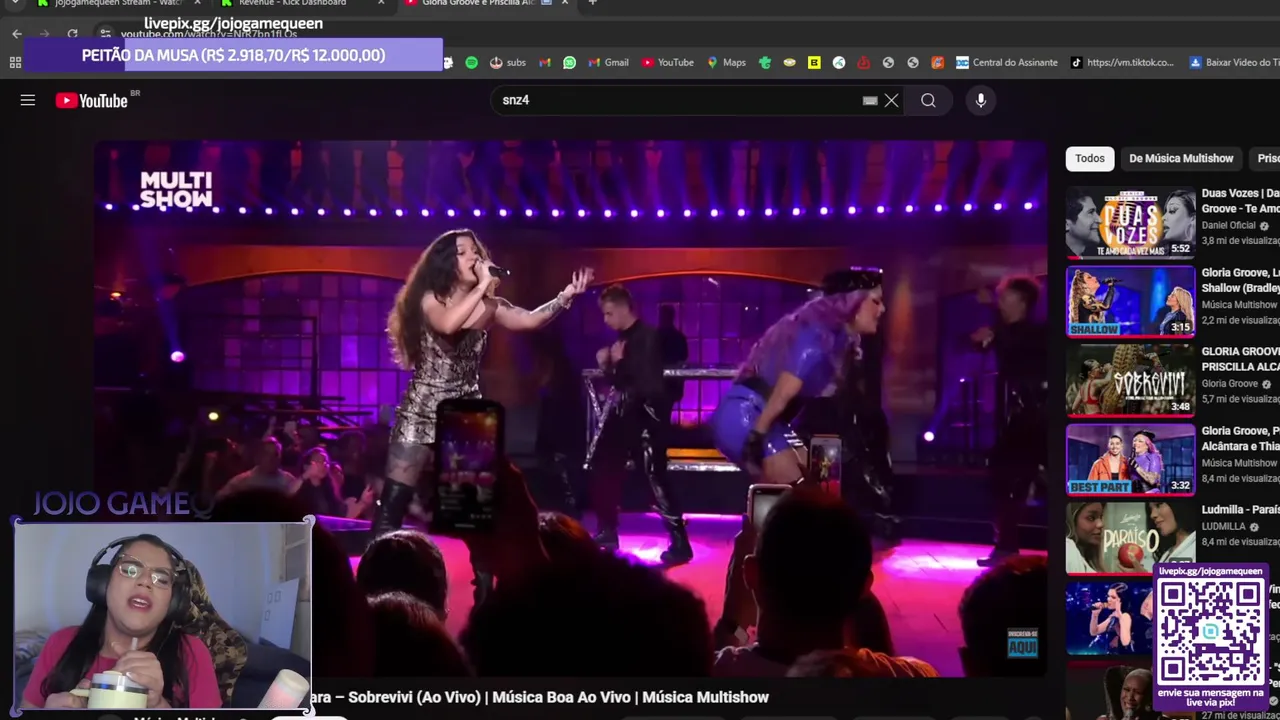1280x720 pixels.
Task: Open the Shallow video thumbnail
Action: [1130, 301]
